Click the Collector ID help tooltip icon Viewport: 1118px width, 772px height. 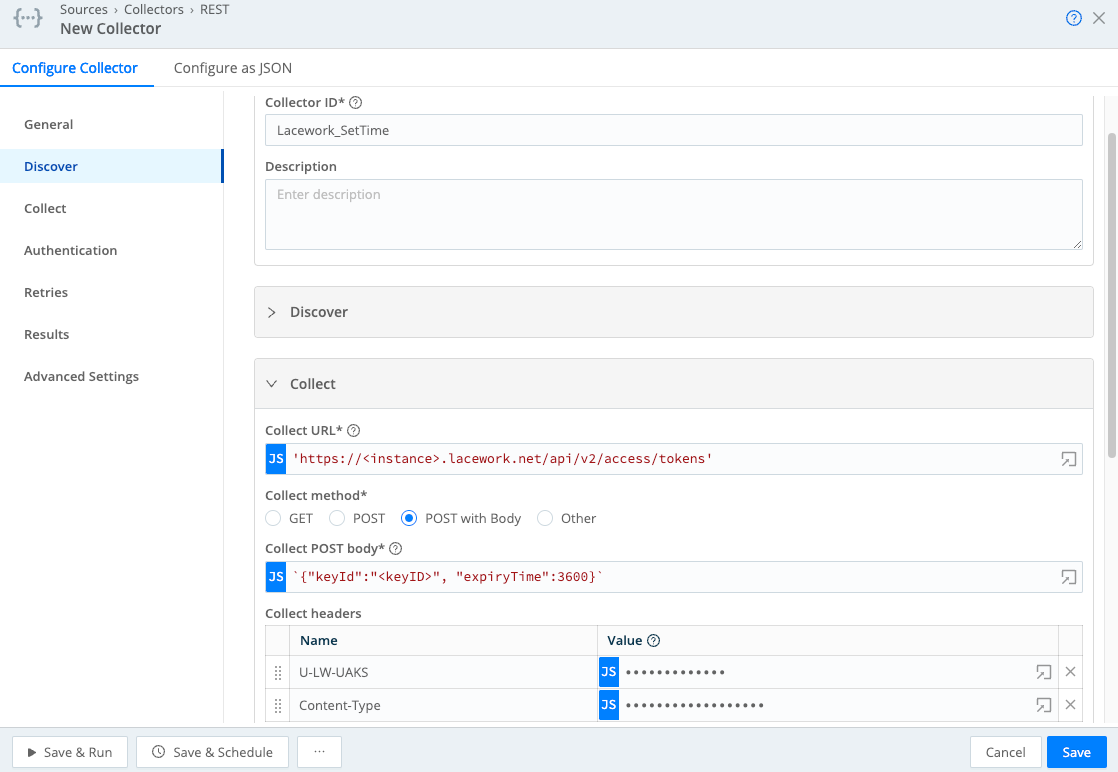click(x=355, y=102)
